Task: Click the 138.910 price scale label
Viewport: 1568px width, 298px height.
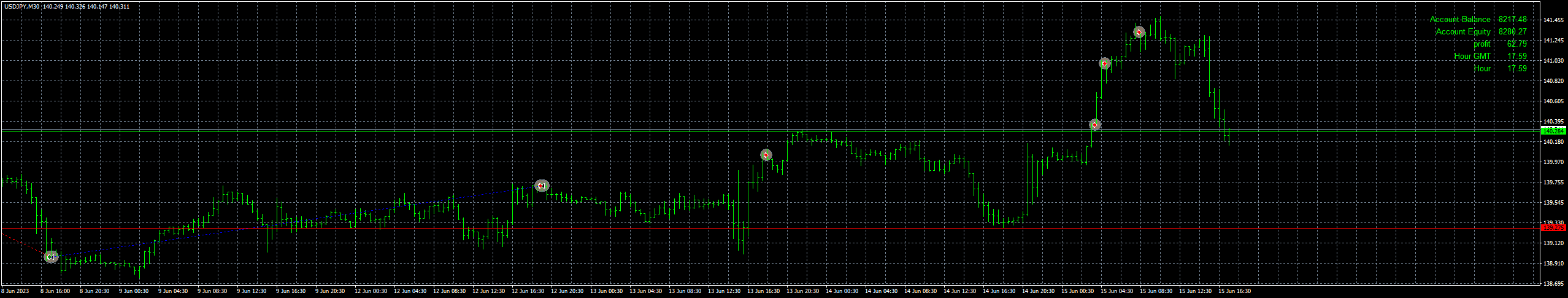Action: coord(1553,264)
